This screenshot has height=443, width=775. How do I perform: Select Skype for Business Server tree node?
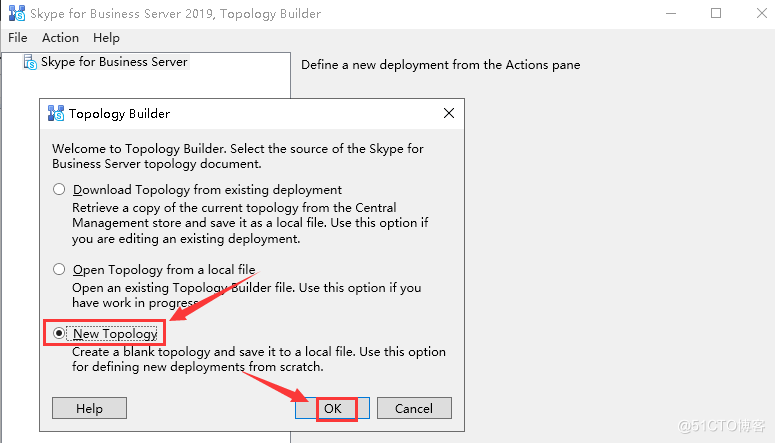(114, 62)
